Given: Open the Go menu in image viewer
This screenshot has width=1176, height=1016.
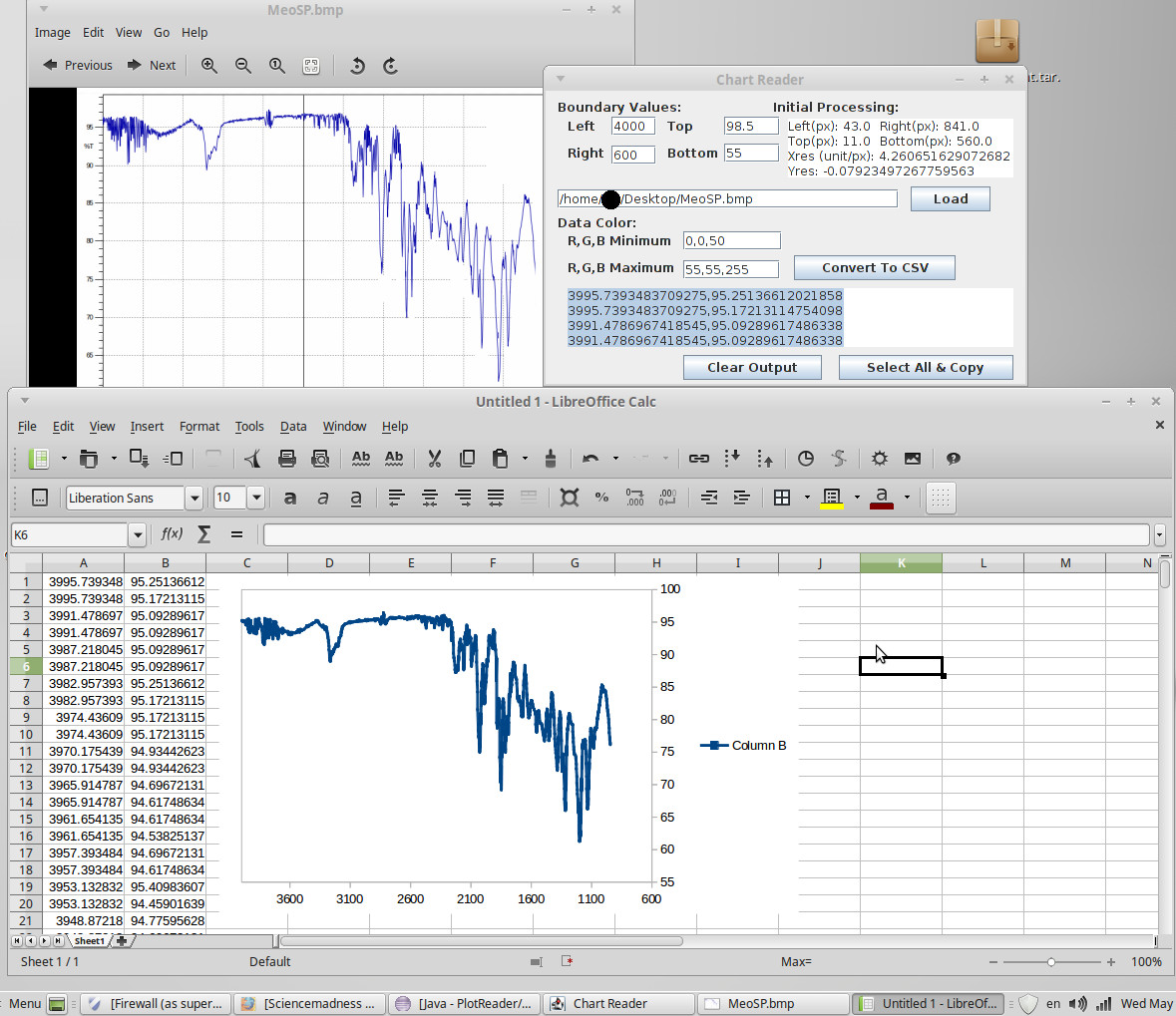Looking at the screenshot, I should (162, 33).
